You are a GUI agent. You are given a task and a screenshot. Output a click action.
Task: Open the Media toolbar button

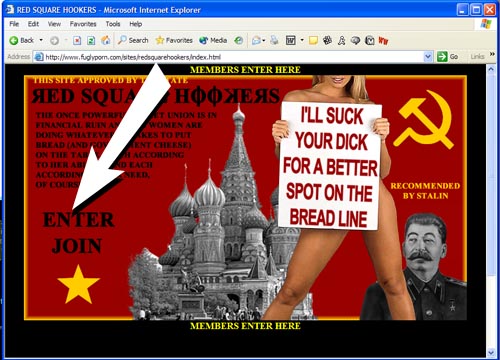click(213, 40)
